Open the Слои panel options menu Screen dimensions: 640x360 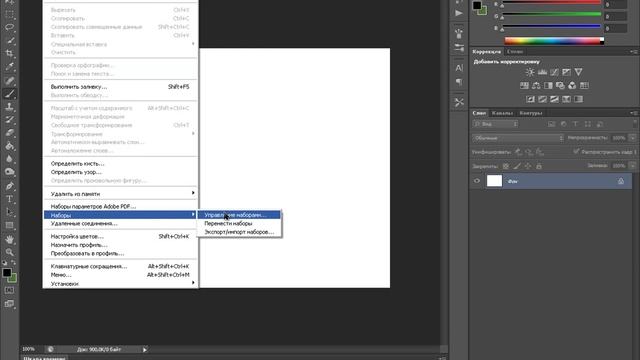point(633,113)
